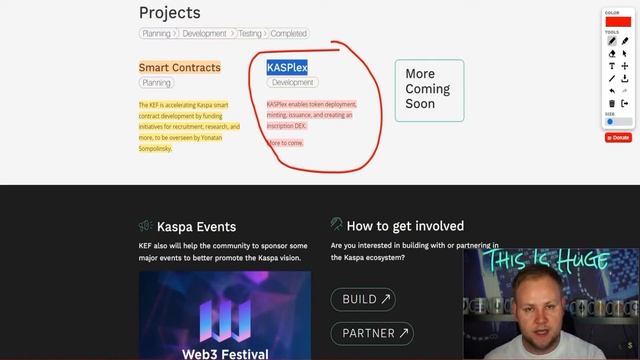
Task: Select the move tool
Action: (x=625, y=66)
